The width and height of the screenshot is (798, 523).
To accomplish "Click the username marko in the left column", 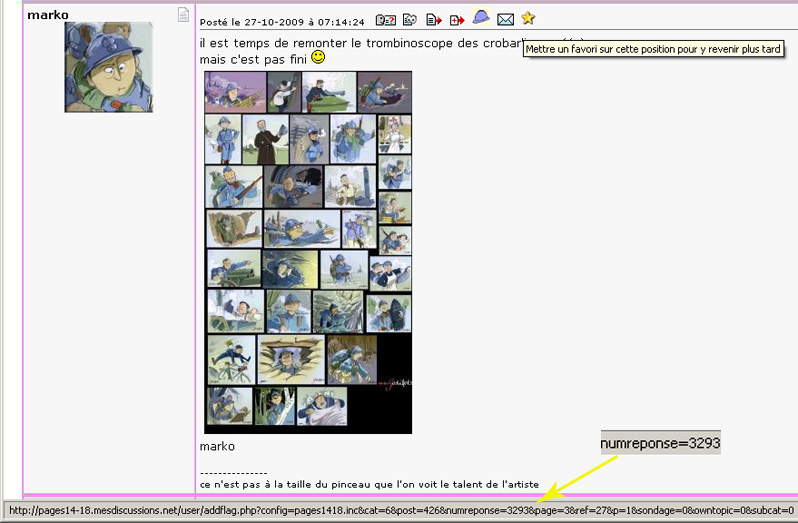I will [x=48, y=15].
